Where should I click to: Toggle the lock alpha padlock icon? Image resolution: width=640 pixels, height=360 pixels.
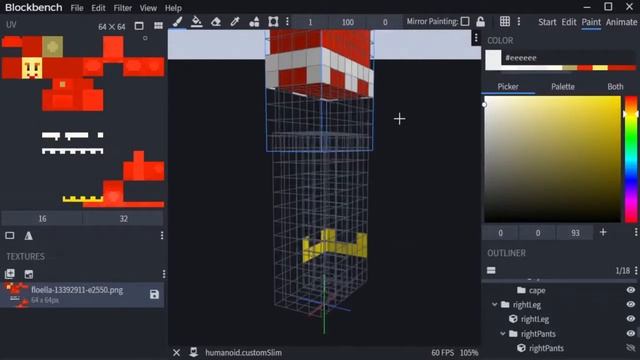[x=480, y=22]
